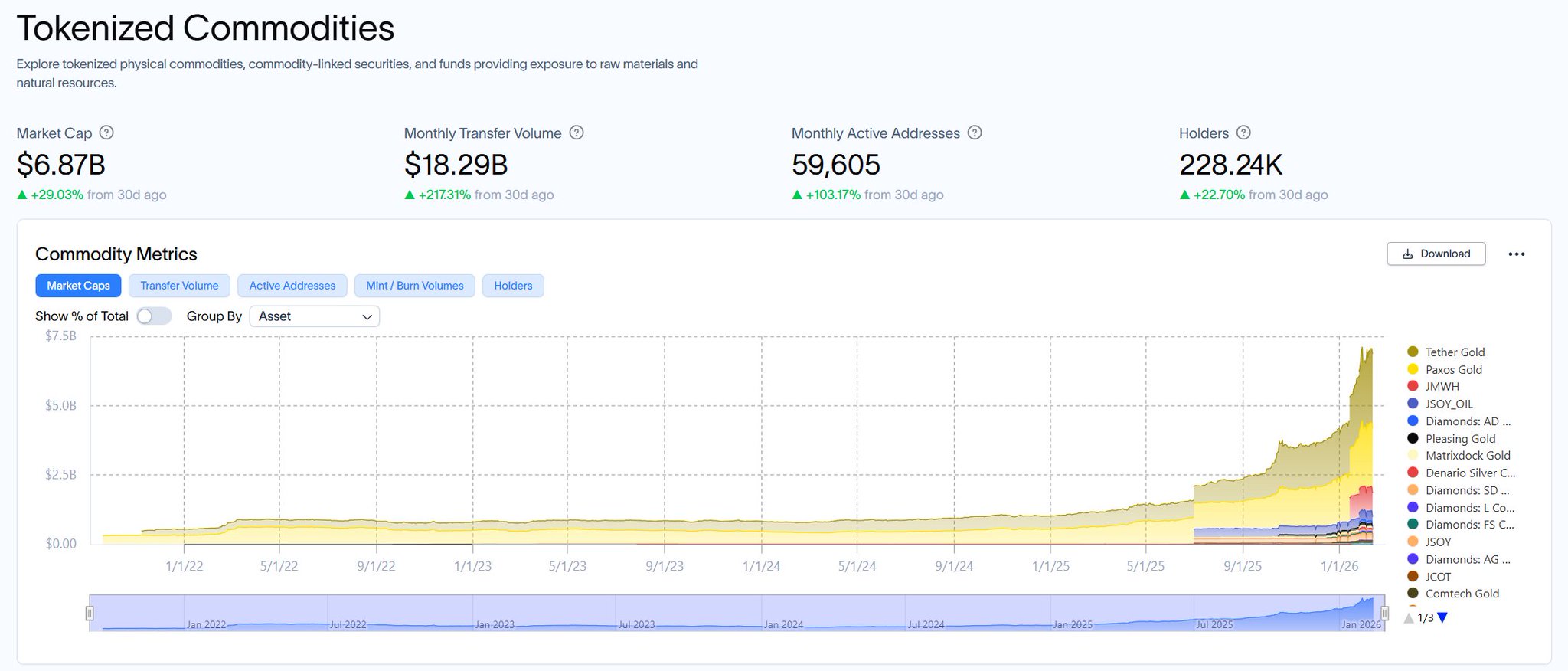1568x671 pixels.
Task: Select the Active Addresses tab
Action: click(x=292, y=286)
